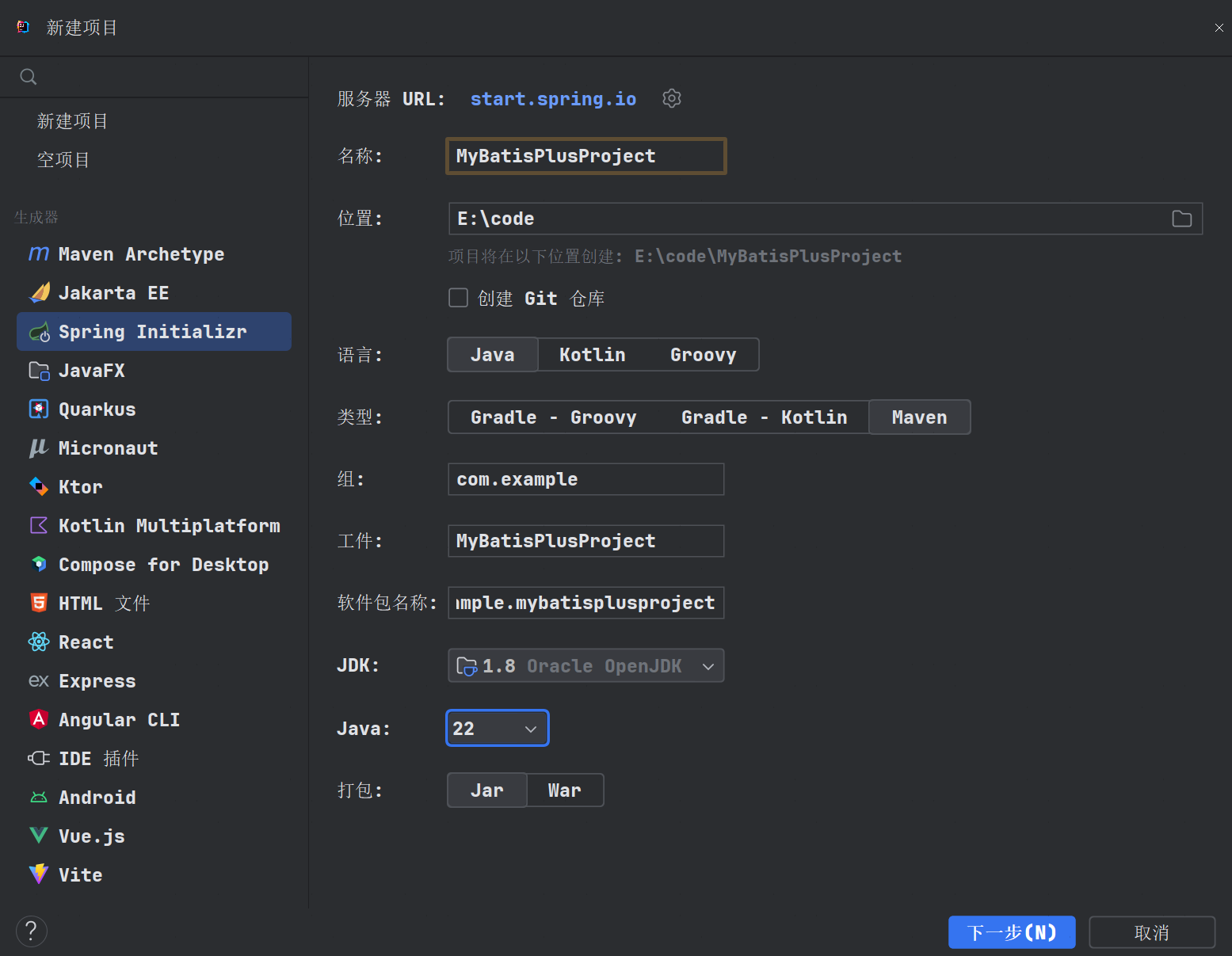Click the HTML5 file icon
The width and height of the screenshot is (1232, 956).
tap(39, 603)
